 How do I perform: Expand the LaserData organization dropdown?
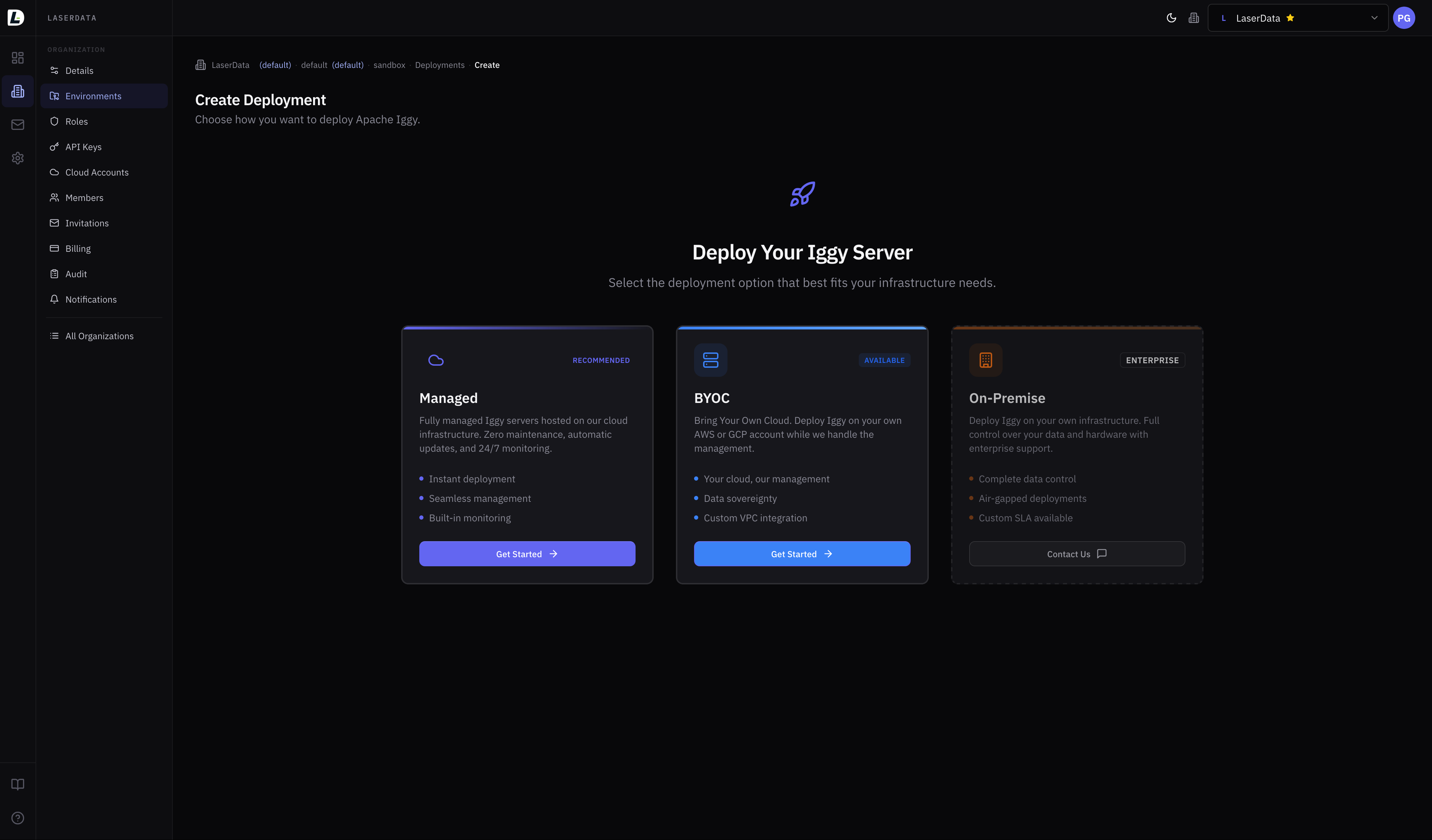click(x=1375, y=18)
